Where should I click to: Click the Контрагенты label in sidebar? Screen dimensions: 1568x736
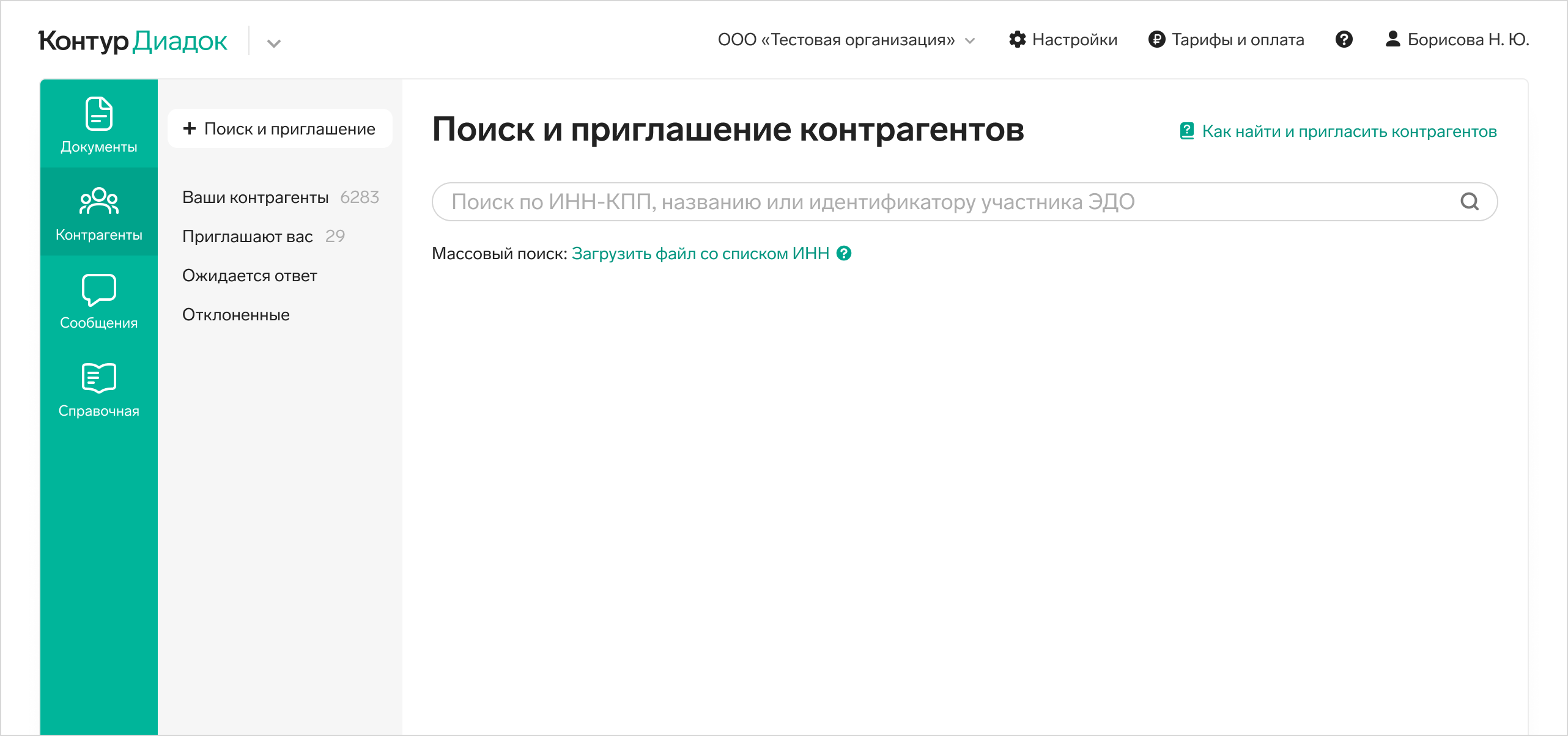tap(99, 235)
